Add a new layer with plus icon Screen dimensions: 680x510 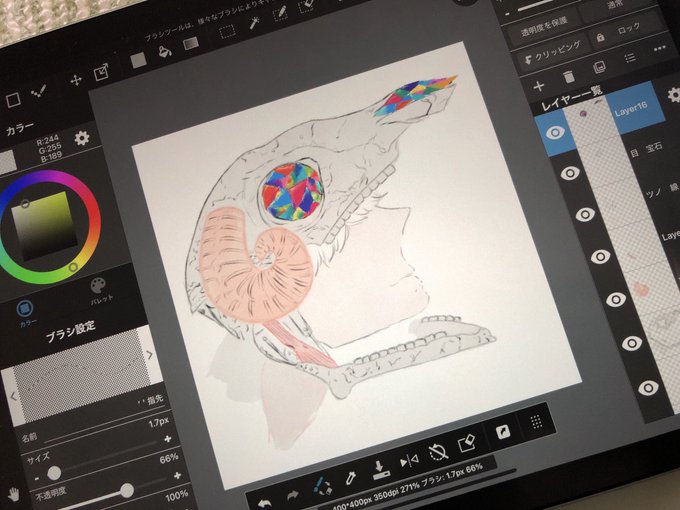[539, 86]
